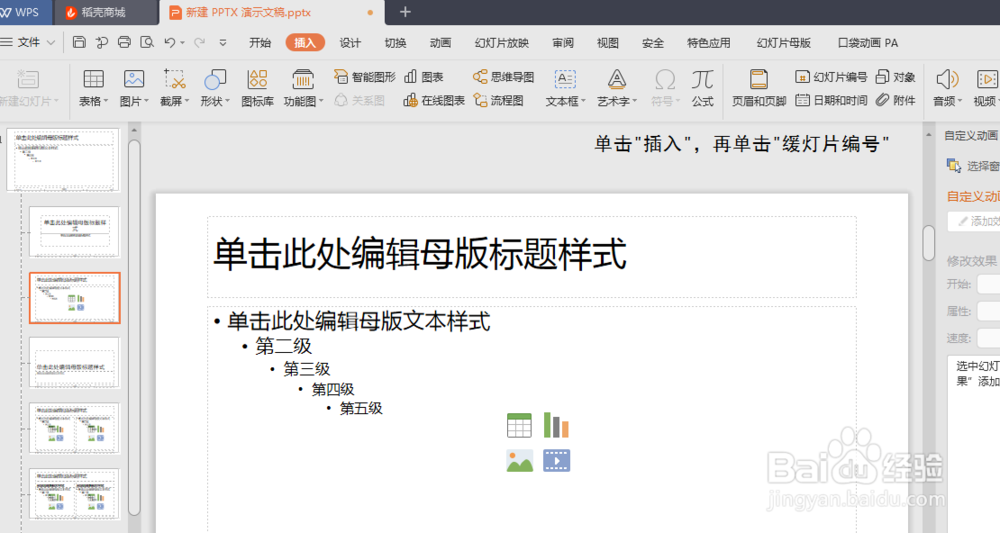Insert 日期和时间 date and time
This screenshot has height=533, width=1000.
tap(831, 100)
